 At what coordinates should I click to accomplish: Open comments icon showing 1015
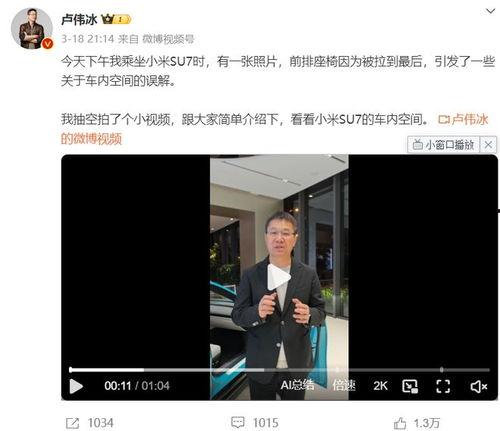pyautogui.click(x=238, y=423)
